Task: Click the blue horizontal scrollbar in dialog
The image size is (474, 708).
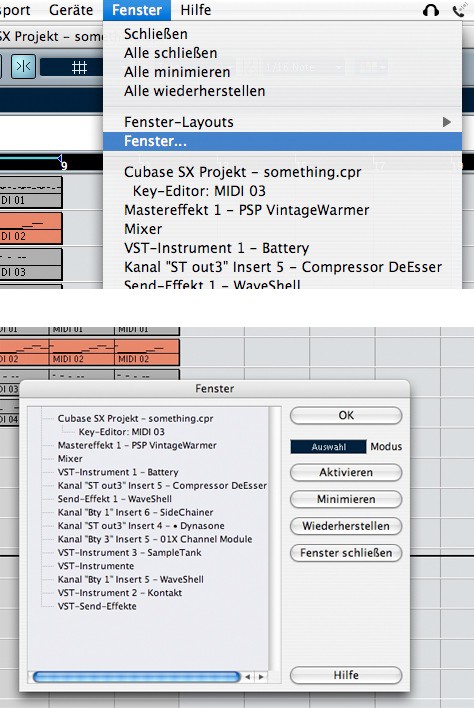Action: (136, 676)
